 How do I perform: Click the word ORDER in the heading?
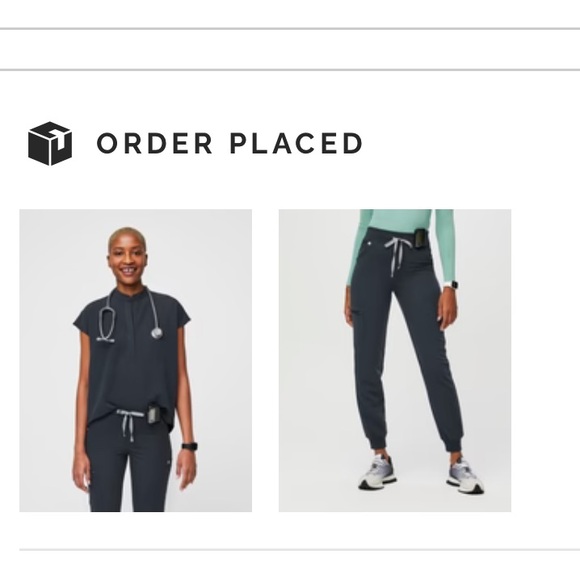[155, 143]
